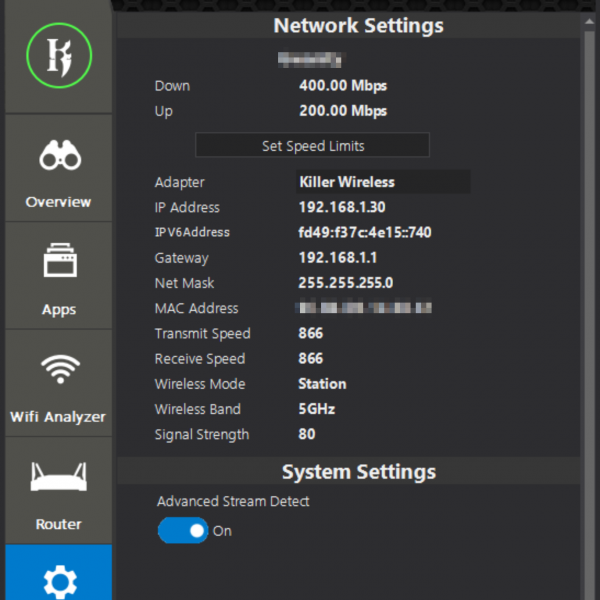
Task: Click the IPV6Address value
Action: pos(365,233)
